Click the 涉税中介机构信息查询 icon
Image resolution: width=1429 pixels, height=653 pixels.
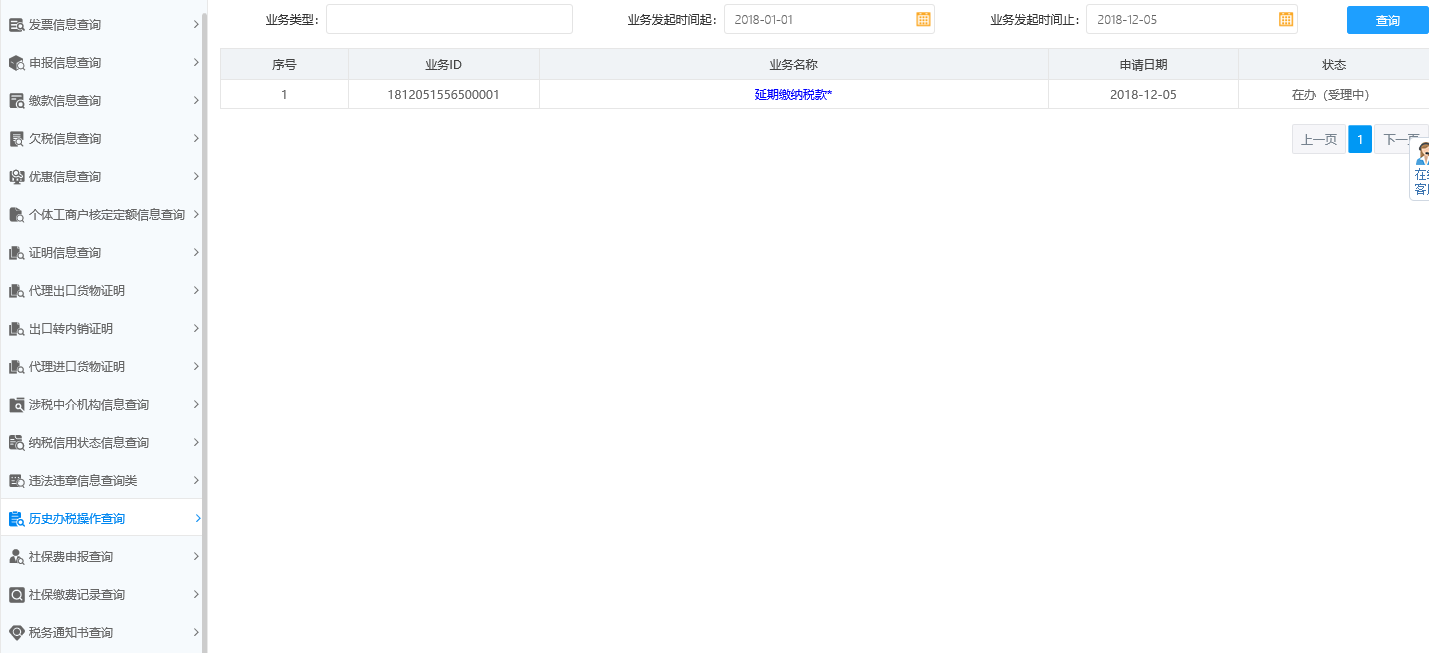(x=16, y=404)
